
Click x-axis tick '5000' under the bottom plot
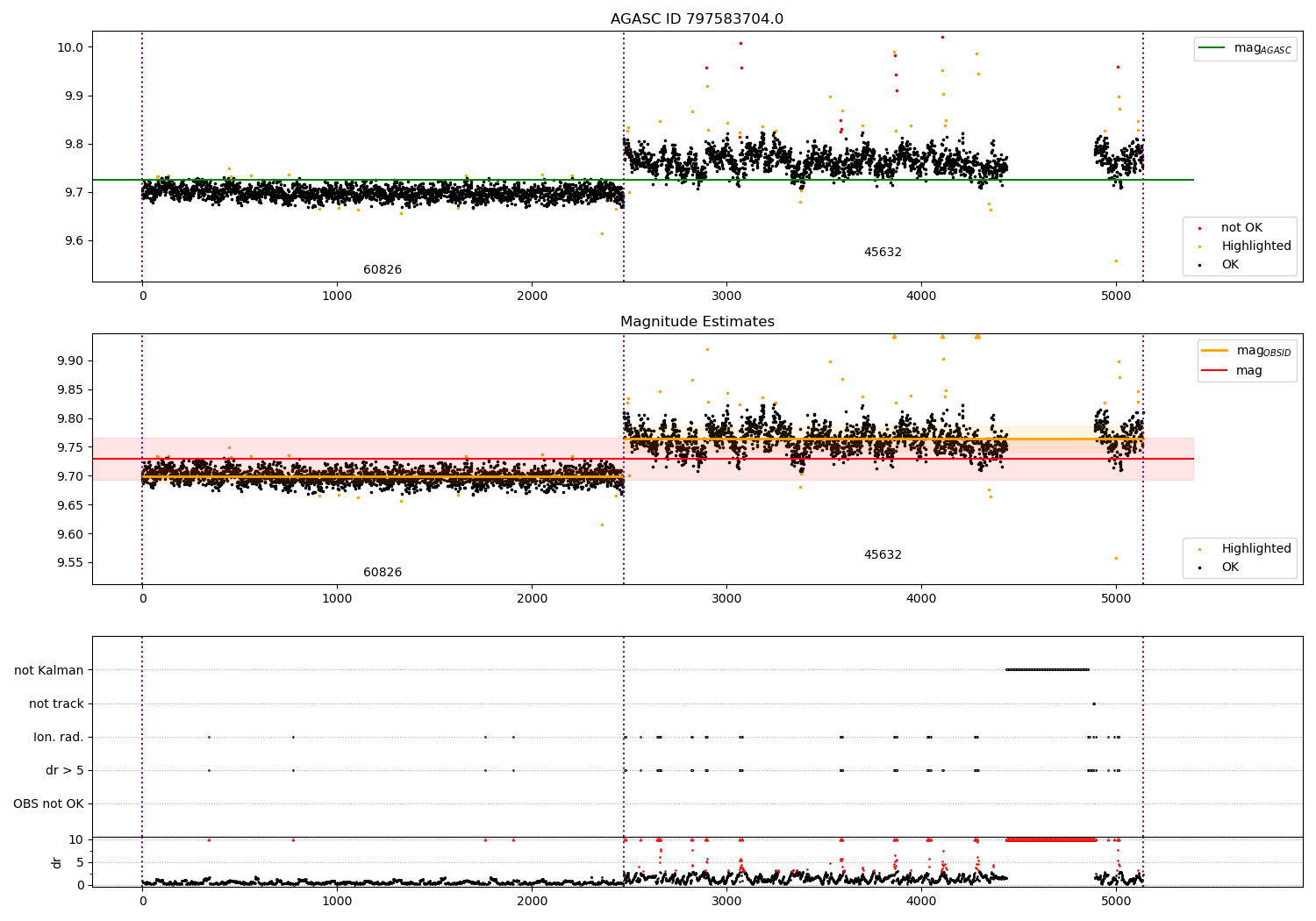click(1116, 902)
